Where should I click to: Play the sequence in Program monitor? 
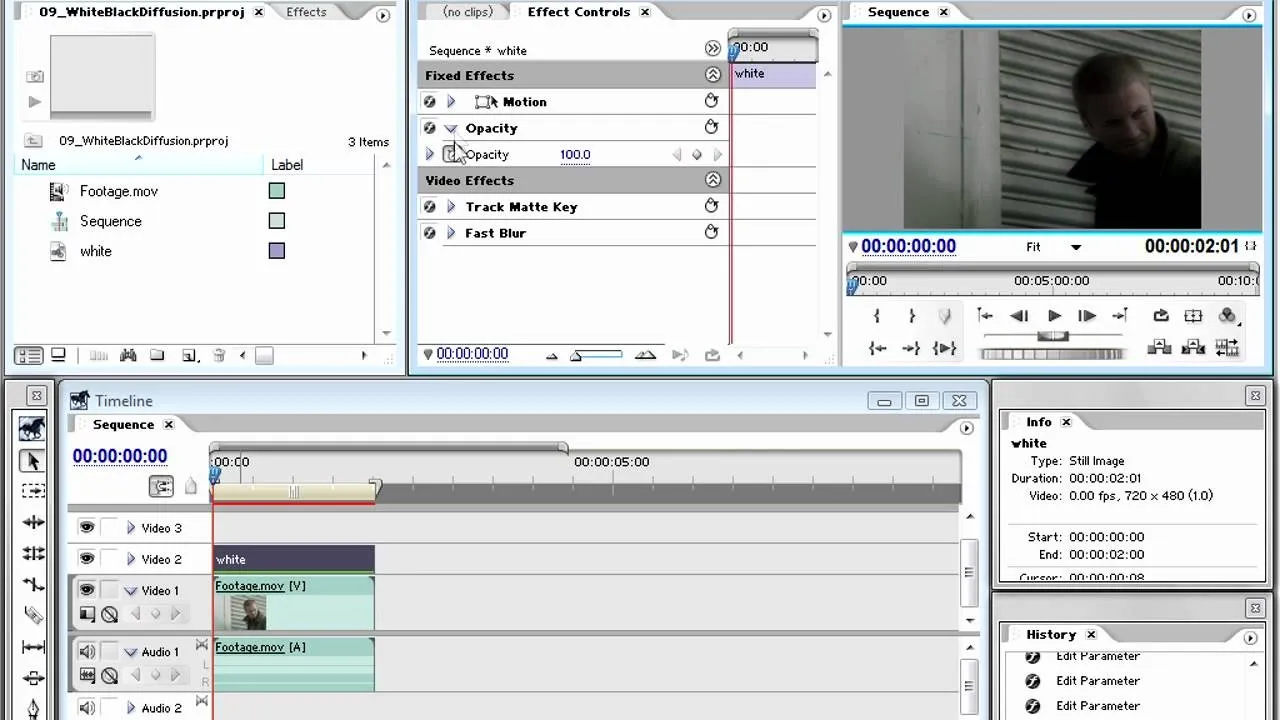[x=1053, y=316]
